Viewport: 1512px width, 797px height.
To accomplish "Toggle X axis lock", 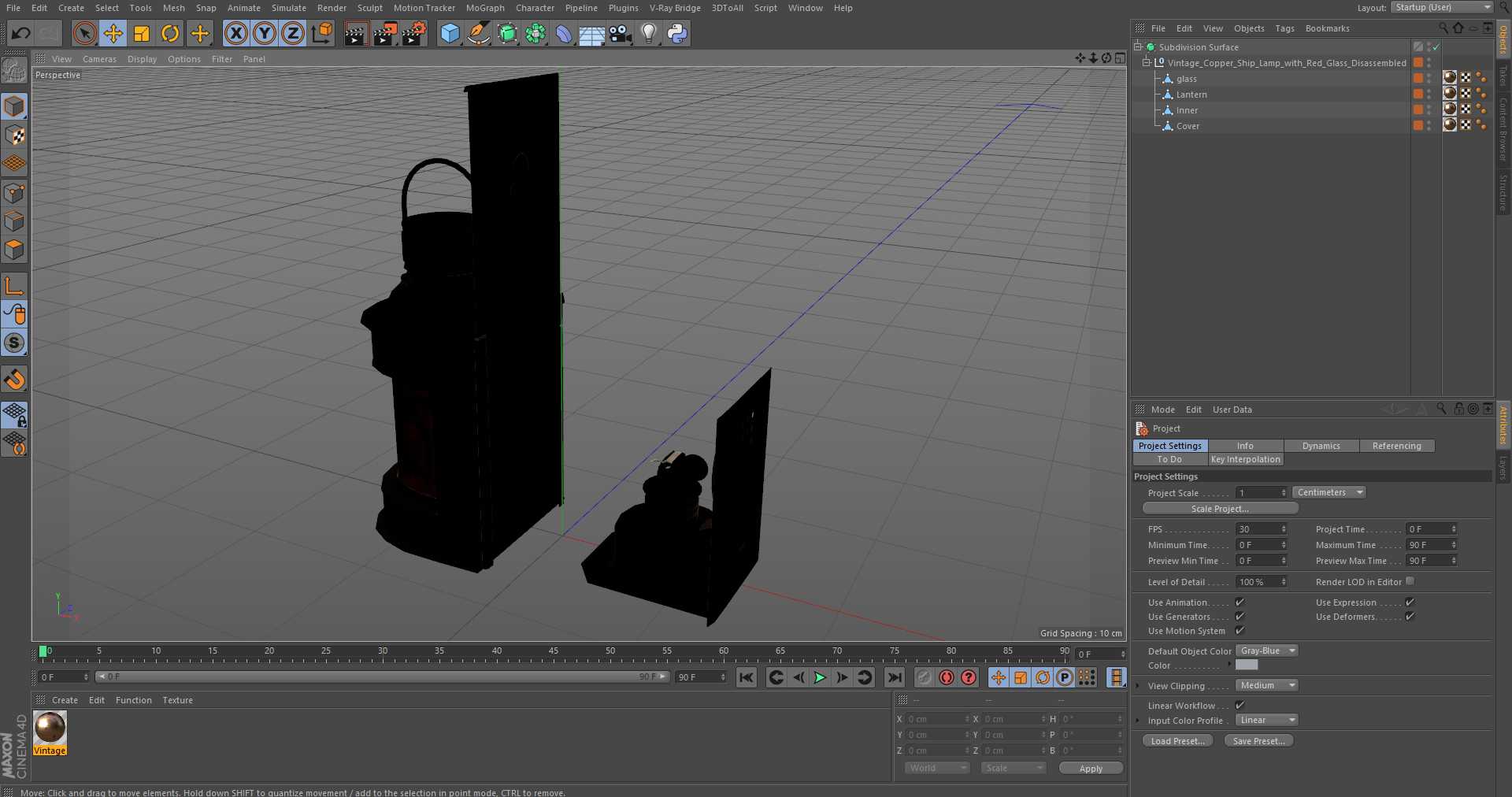I will [x=235, y=33].
